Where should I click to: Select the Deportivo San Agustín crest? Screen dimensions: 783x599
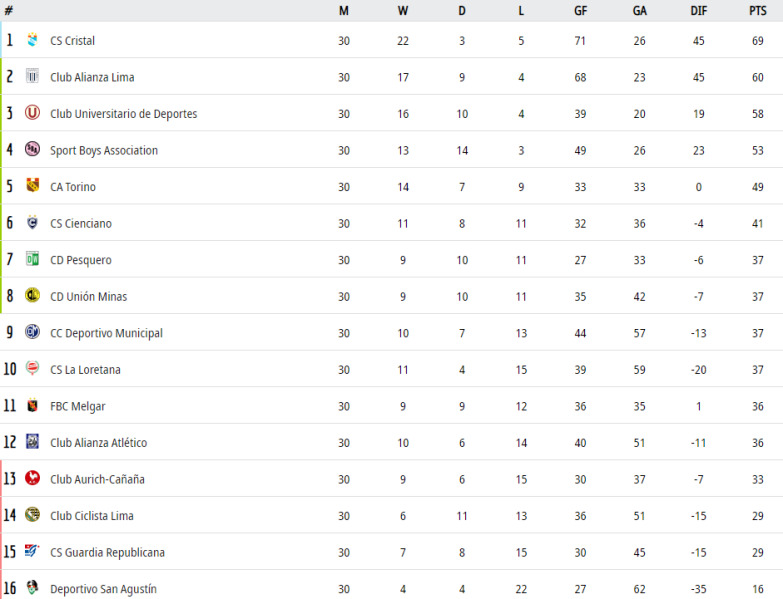[x=32, y=588]
